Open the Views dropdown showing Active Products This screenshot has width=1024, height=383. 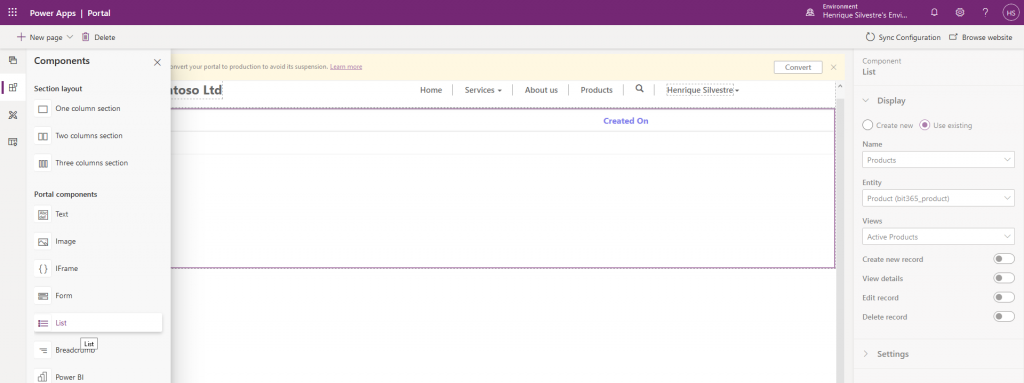coord(938,237)
